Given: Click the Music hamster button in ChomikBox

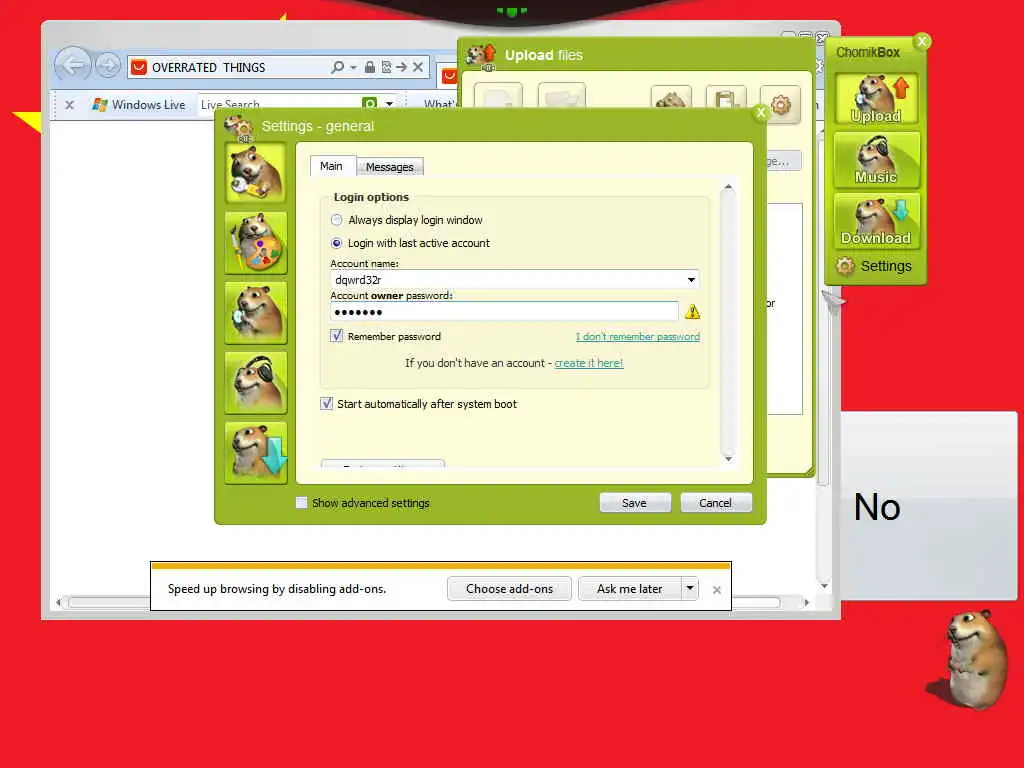Looking at the screenshot, I should click(x=876, y=159).
